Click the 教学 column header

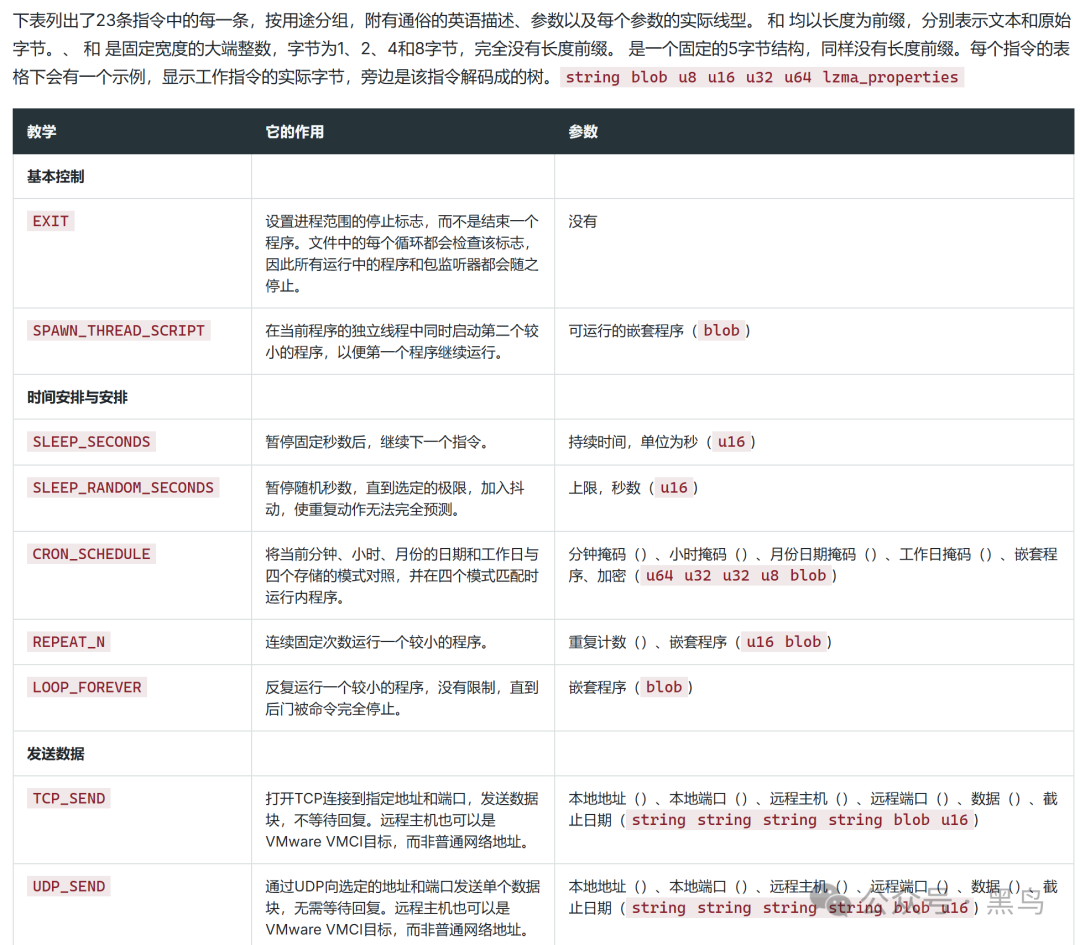41,132
